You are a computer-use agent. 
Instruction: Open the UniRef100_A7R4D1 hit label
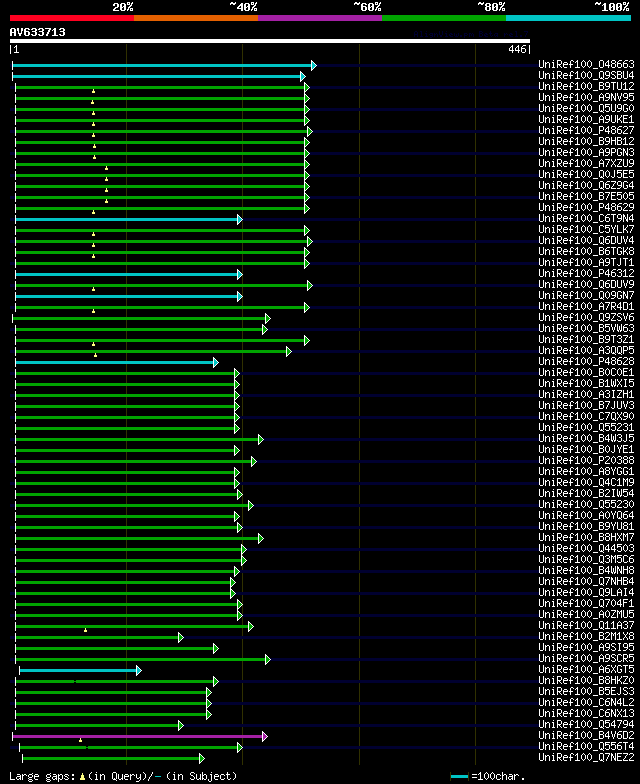pyautogui.click(x=586, y=306)
